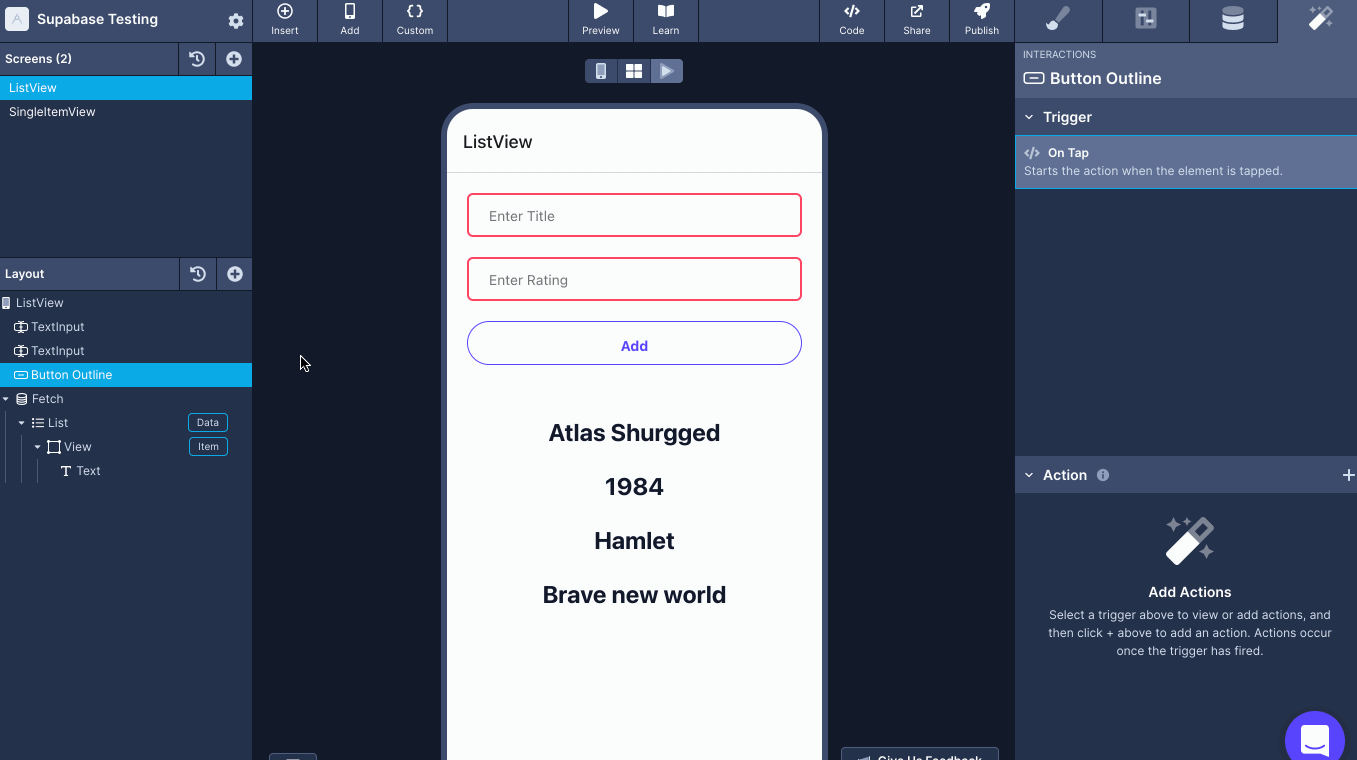Screen dimensions: 1357x760
Task: Open the Learn resources button
Action: pos(666,20)
